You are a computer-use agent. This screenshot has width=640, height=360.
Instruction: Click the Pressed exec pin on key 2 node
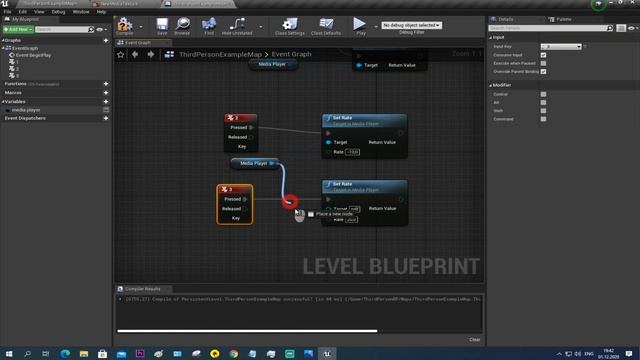click(x=251, y=127)
